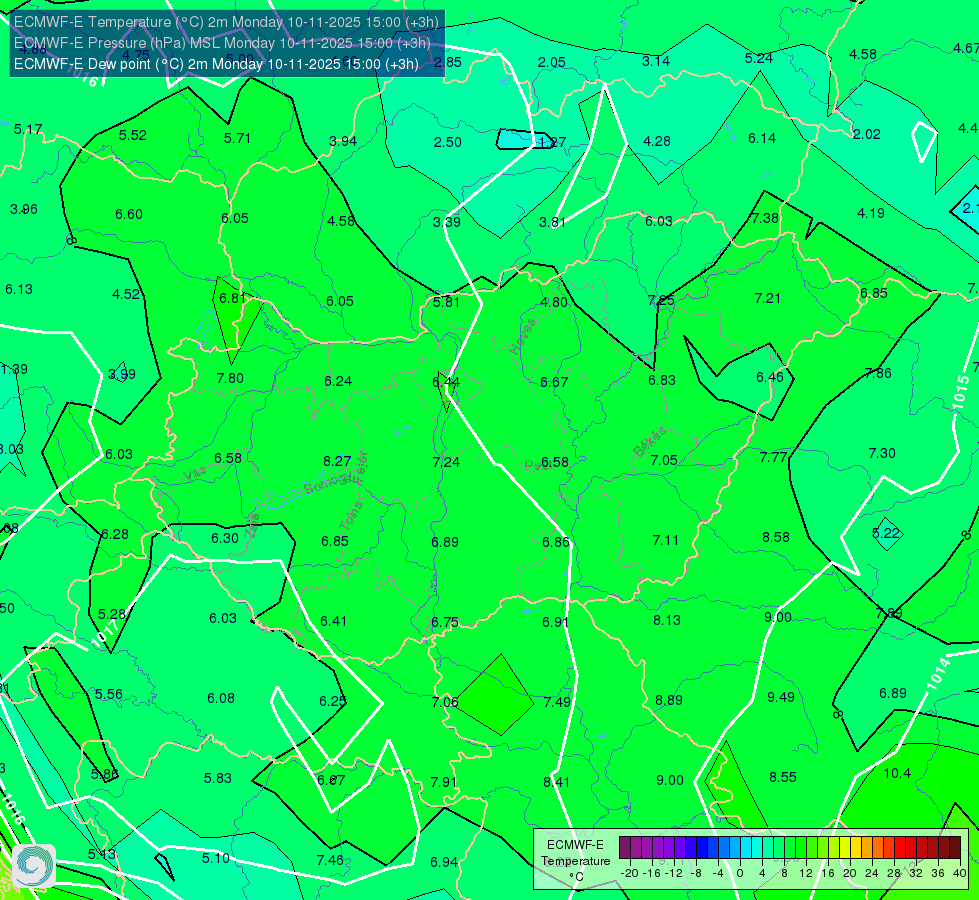Click the 6.46 temperature value
Viewport: 979px width, 900px height.
(x=769, y=377)
